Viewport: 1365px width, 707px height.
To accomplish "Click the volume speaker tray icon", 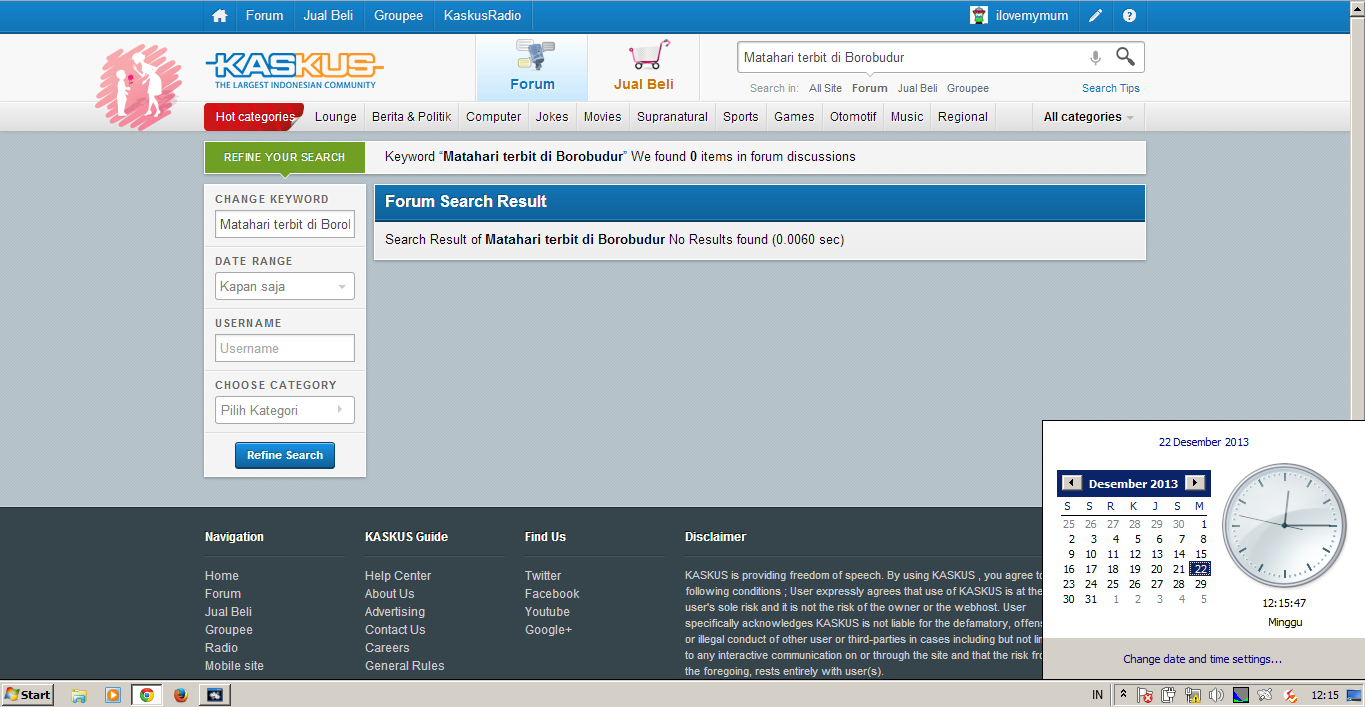I will pyautogui.click(x=1216, y=695).
